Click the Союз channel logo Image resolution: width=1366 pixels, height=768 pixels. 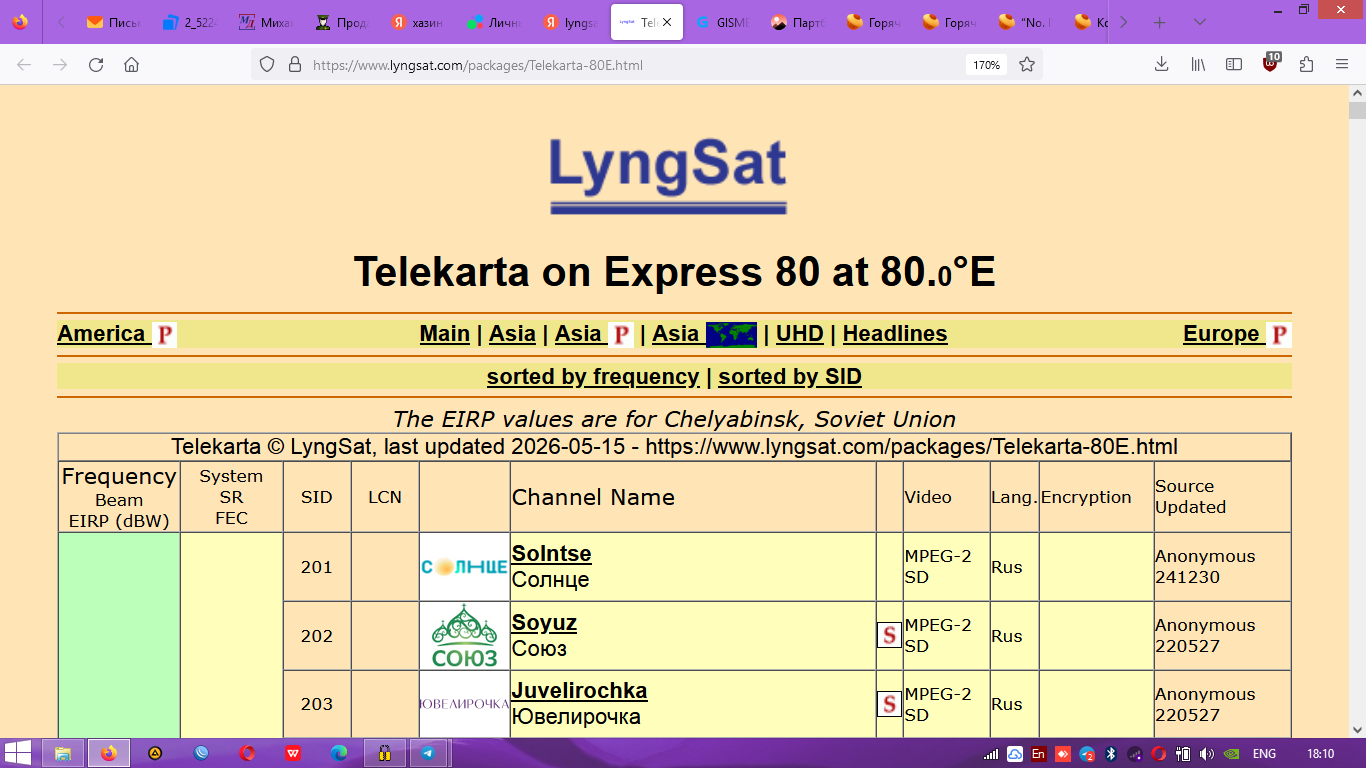pyautogui.click(x=464, y=636)
